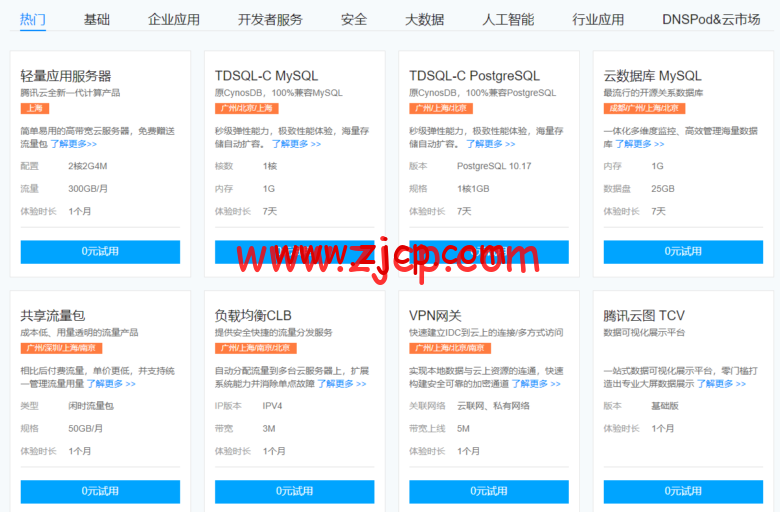Click subtitle 提供安全快捷的流量分发服务
Screen dimensions: 780x512
(274, 332)
